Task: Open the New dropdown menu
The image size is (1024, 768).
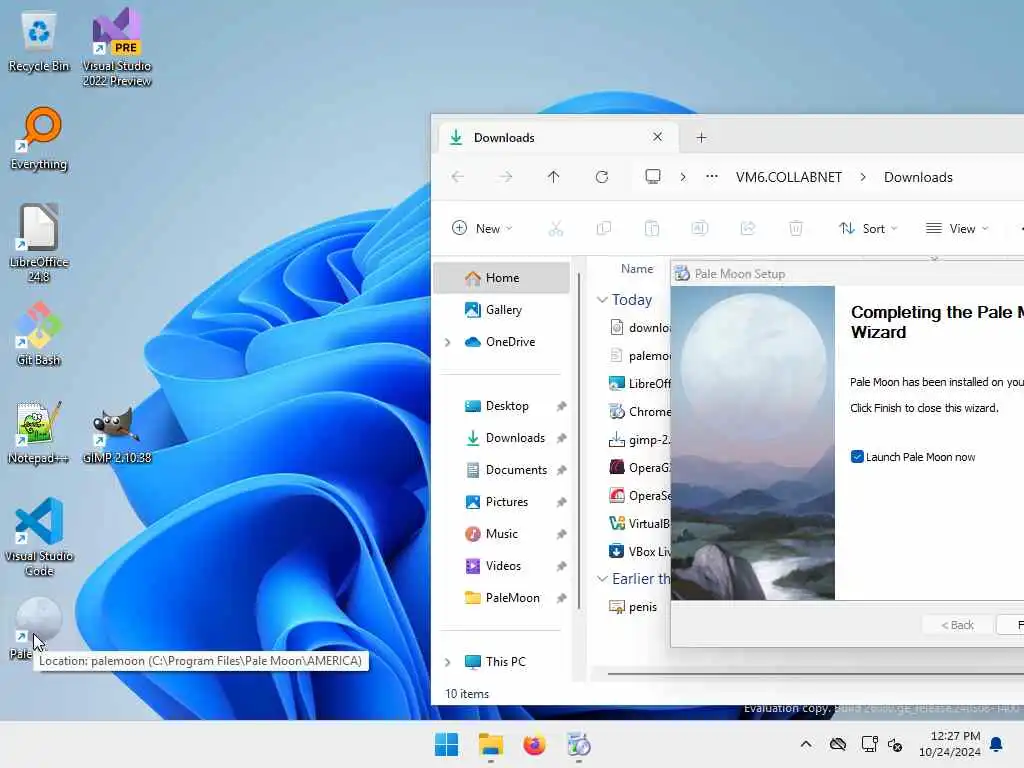Action: point(483,228)
